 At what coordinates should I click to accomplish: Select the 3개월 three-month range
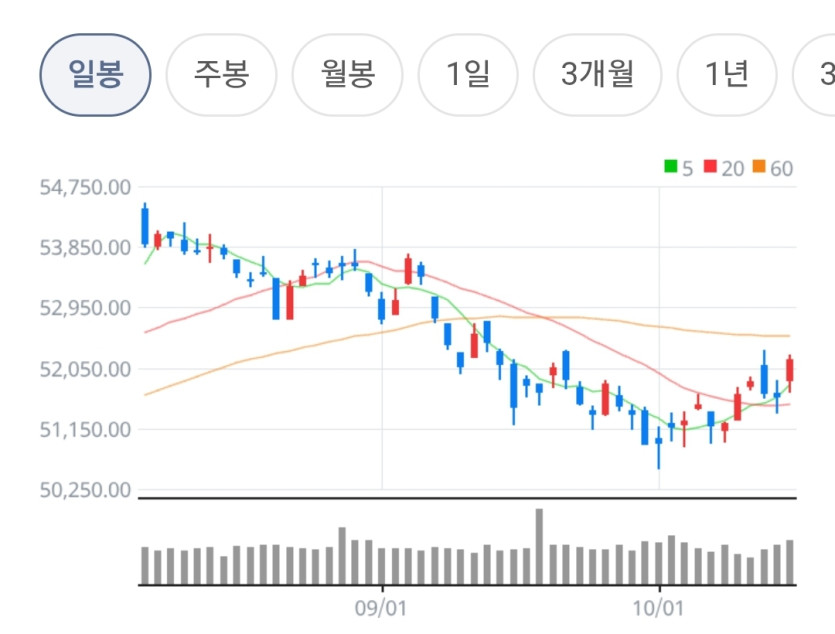click(x=597, y=75)
